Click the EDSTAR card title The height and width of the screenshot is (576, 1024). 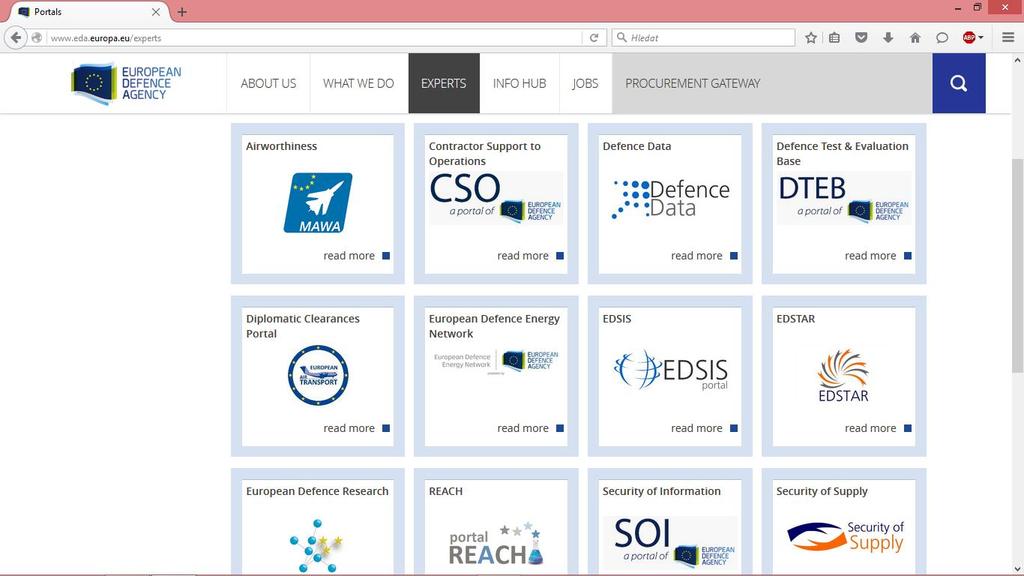click(x=795, y=319)
